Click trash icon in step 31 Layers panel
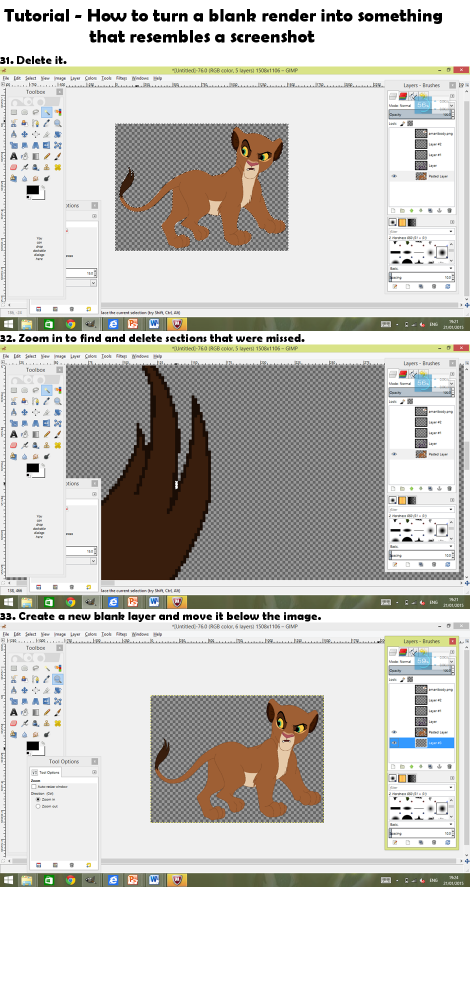 [x=450, y=210]
